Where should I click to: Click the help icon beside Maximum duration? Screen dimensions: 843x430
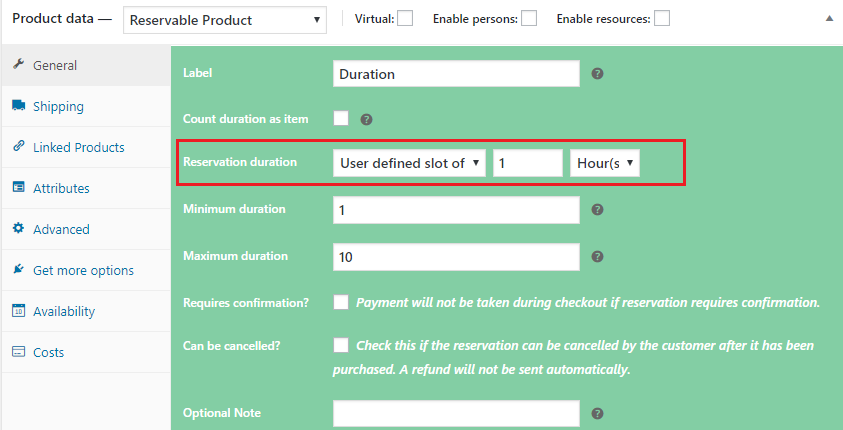point(597,257)
